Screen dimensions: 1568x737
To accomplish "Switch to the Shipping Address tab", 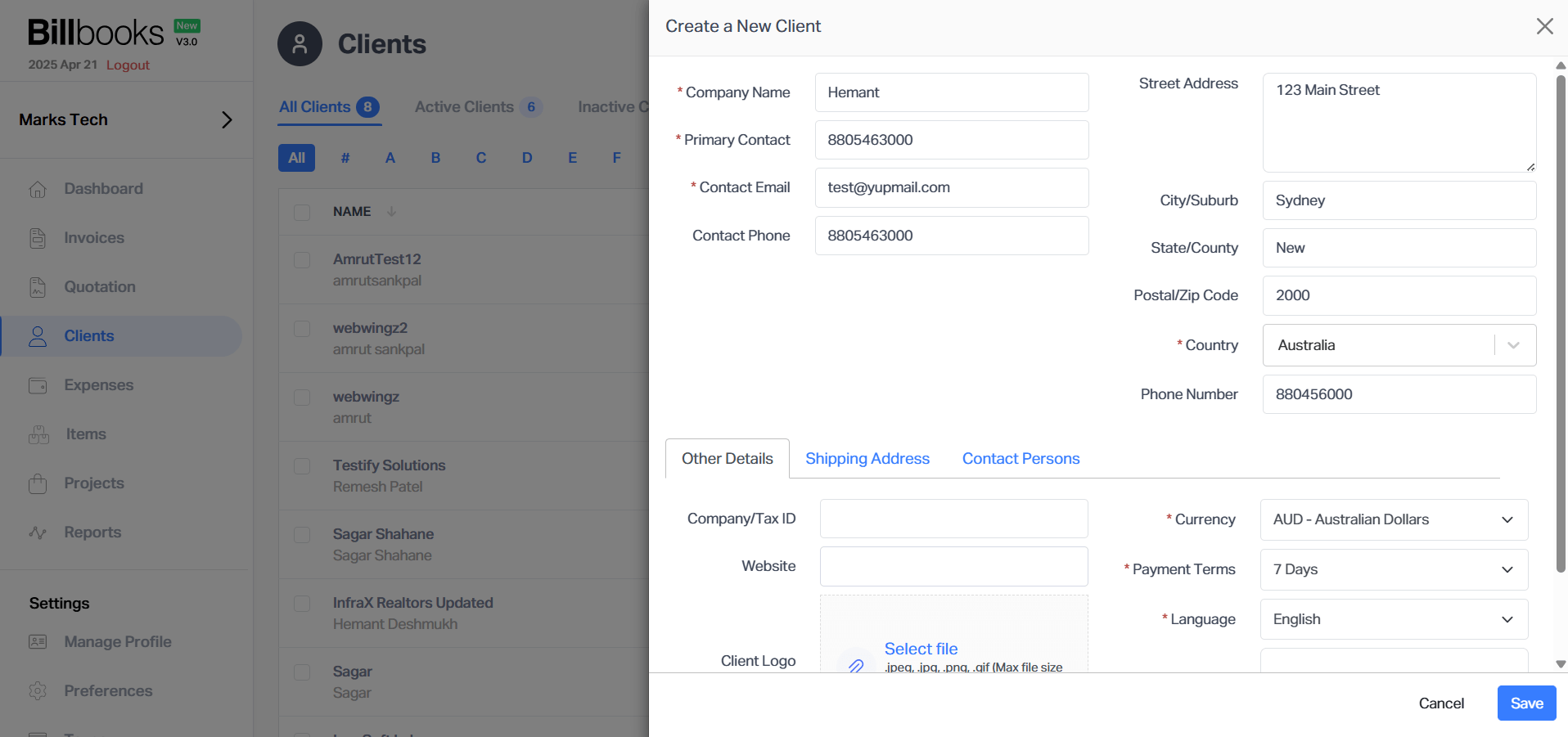I will pyautogui.click(x=867, y=458).
